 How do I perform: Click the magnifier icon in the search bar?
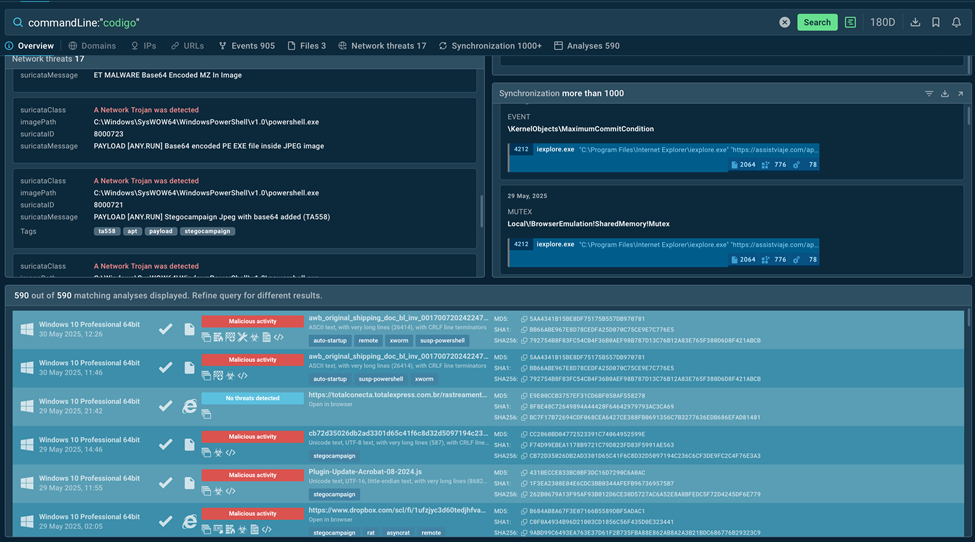point(18,22)
